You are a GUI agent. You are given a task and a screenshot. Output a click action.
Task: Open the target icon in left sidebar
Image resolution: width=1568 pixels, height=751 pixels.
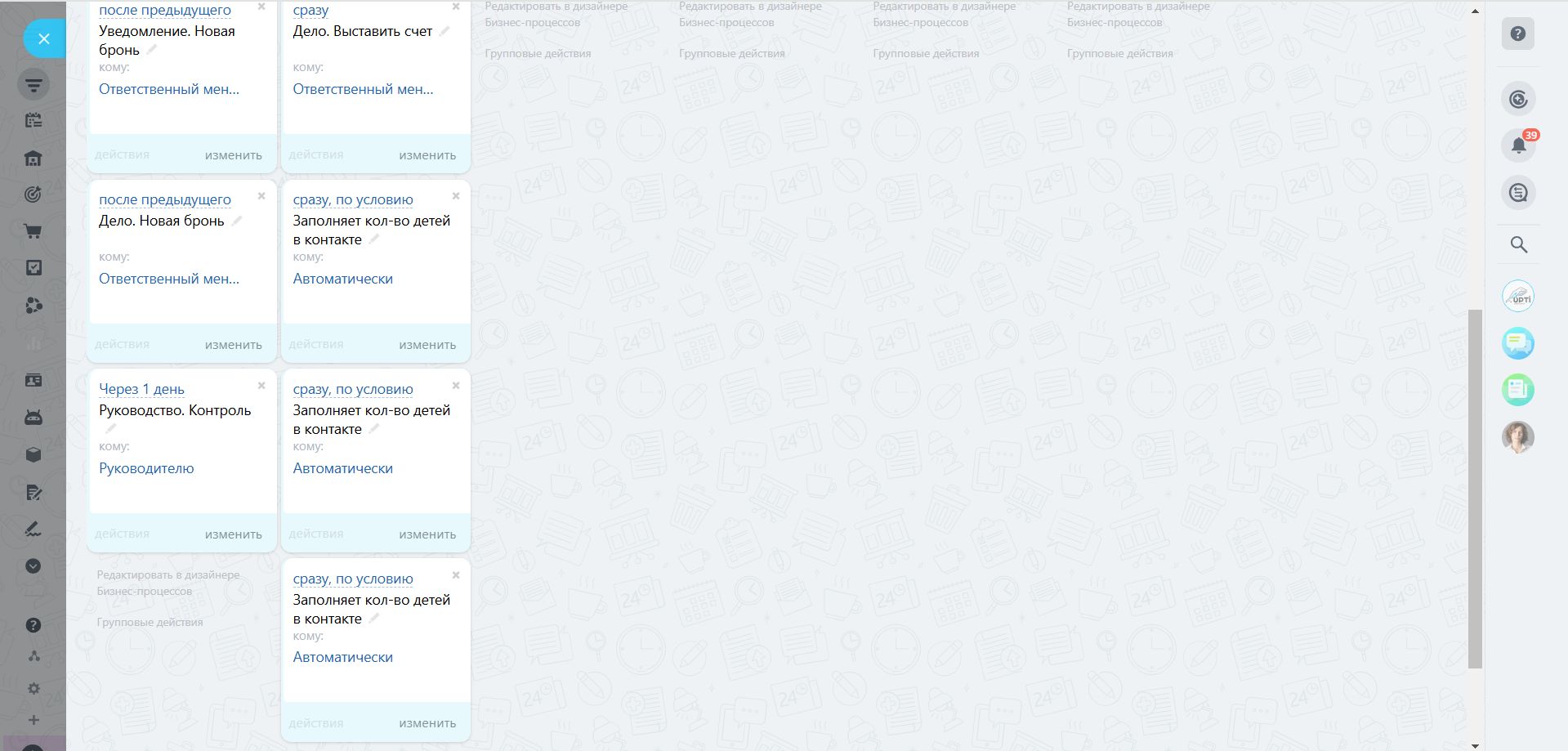point(34,194)
